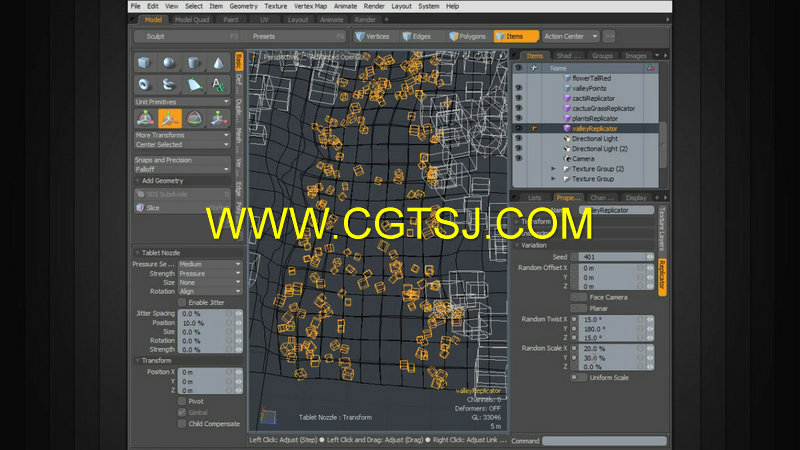Toggle visibility of valleyPoints item
Viewport: 800px width, 450px height.
(519, 88)
